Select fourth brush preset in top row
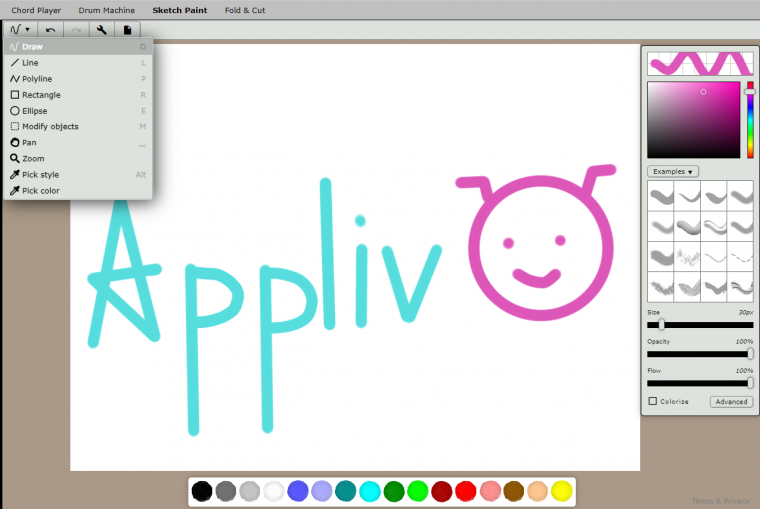Screen dimensions: 760x509 741,196
